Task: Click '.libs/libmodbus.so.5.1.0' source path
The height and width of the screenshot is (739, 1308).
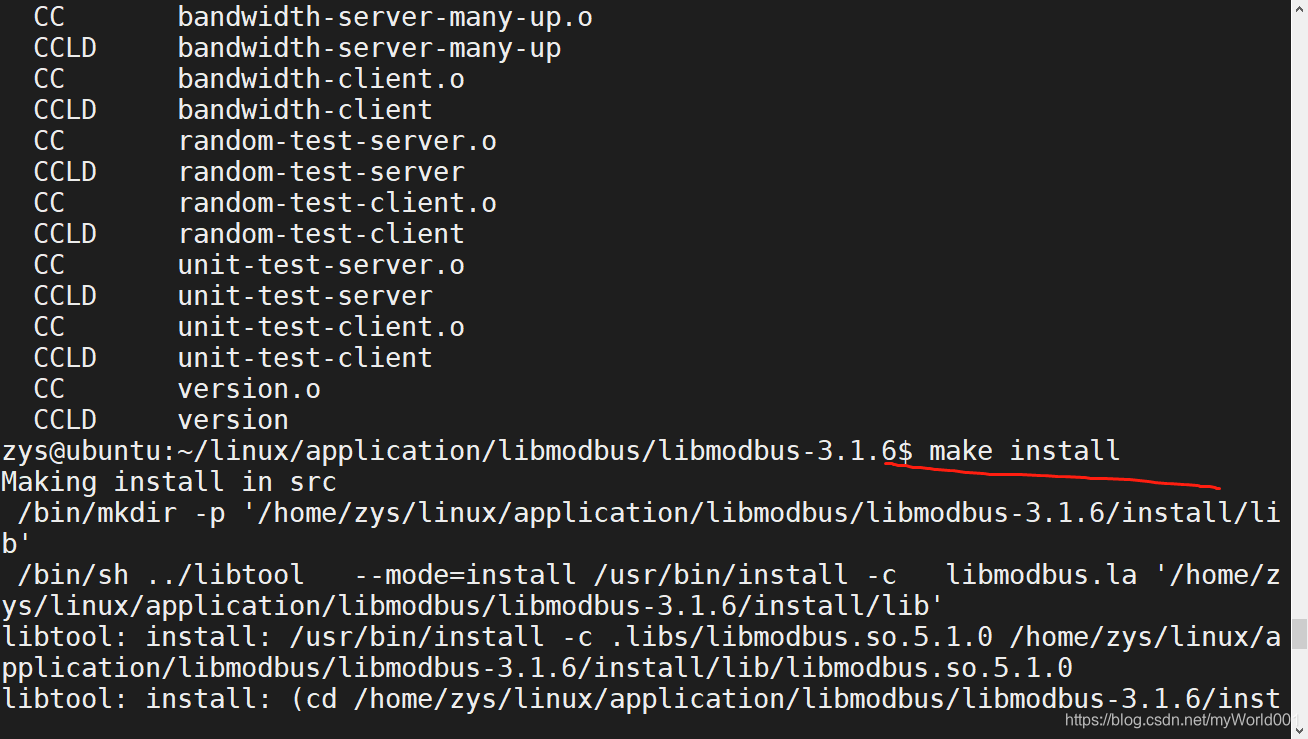Action: (800, 637)
